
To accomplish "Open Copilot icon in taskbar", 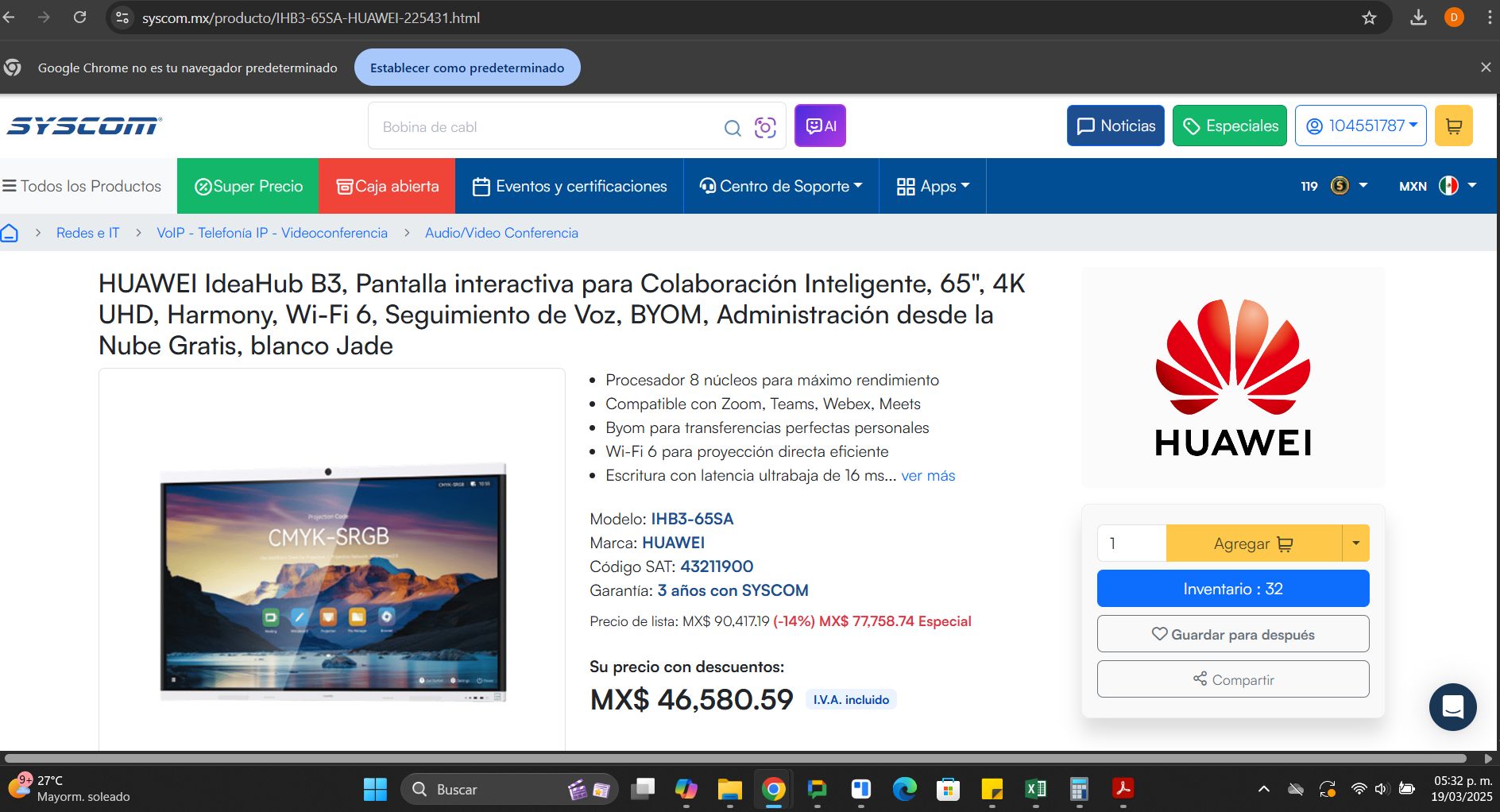I will point(686,789).
